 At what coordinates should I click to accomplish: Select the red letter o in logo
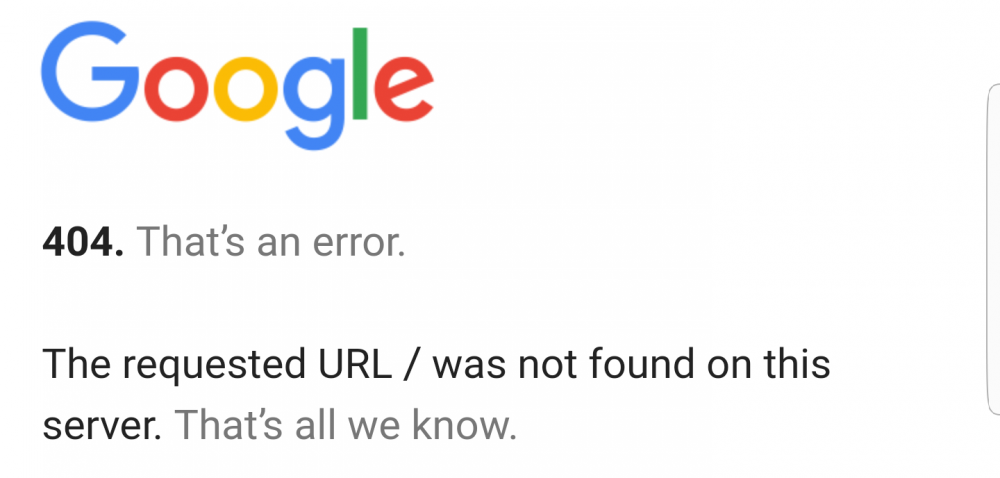(176, 89)
